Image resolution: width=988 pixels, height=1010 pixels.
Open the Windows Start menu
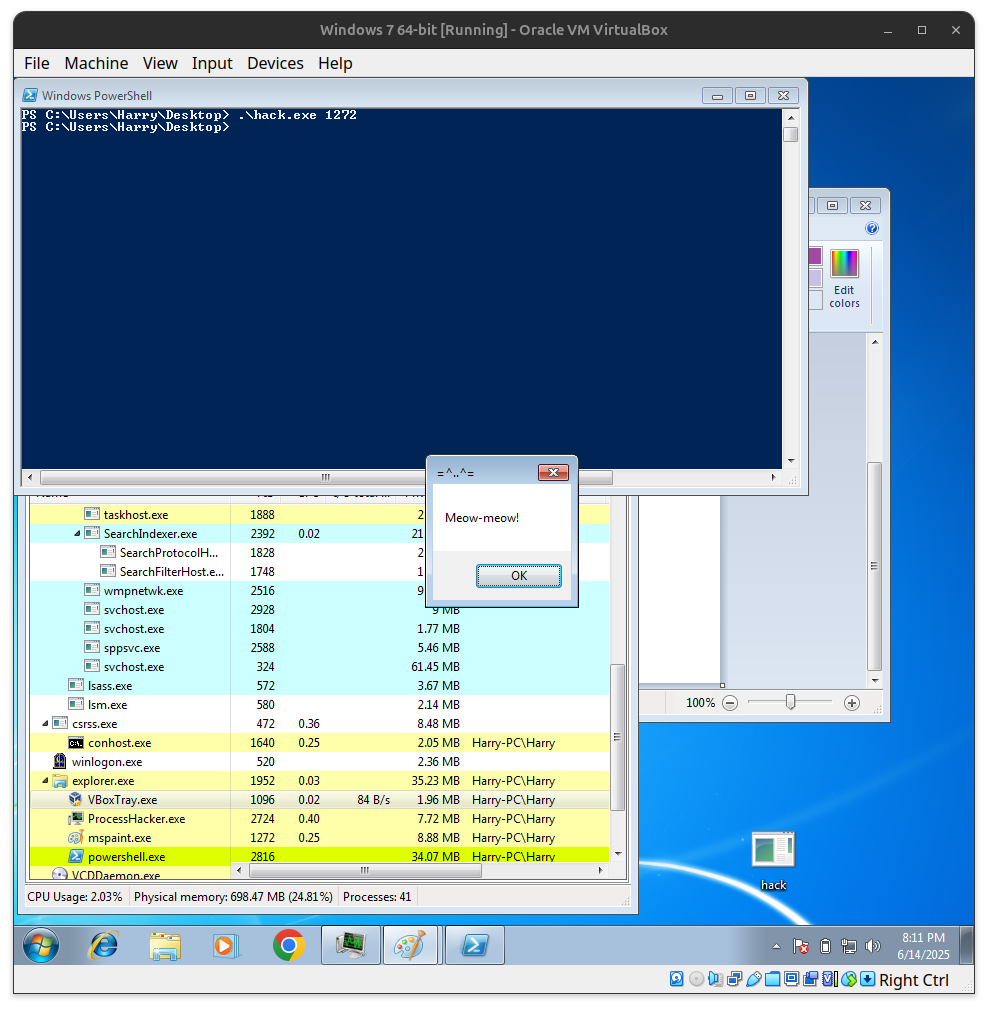(x=41, y=946)
